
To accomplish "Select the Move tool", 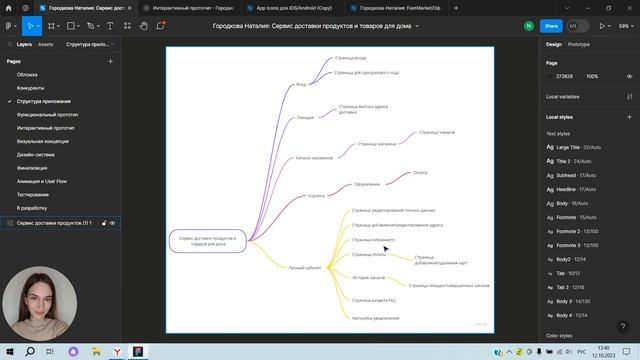I will (30, 26).
